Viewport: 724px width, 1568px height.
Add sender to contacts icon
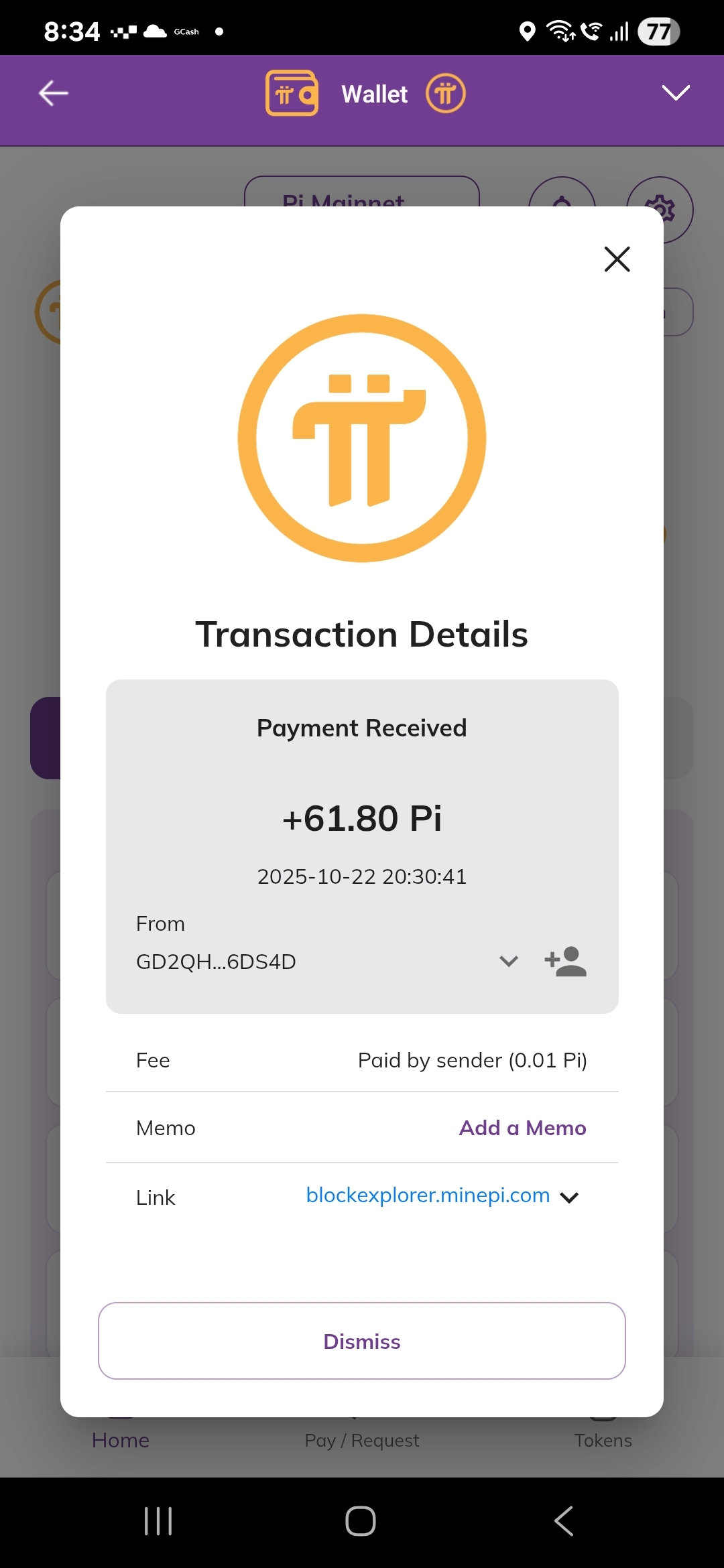565,962
